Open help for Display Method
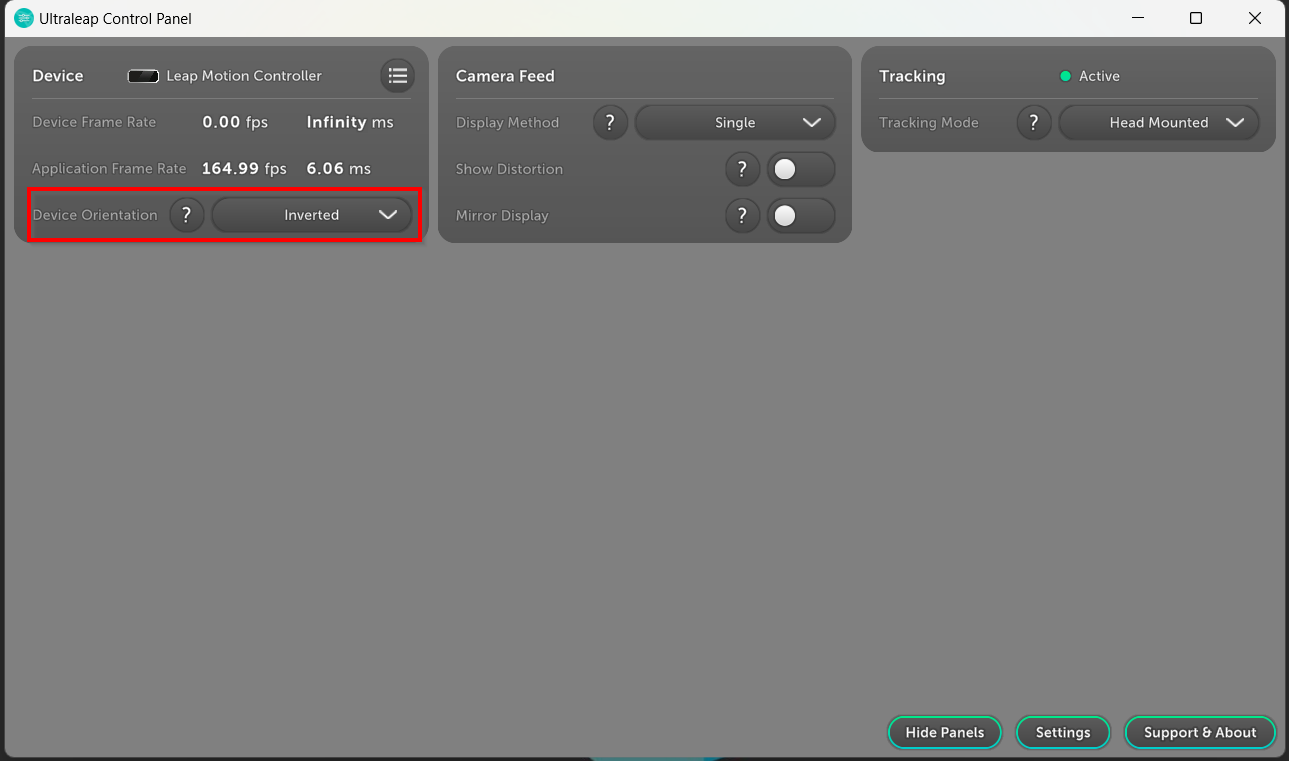 pyautogui.click(x=610, y=123)
